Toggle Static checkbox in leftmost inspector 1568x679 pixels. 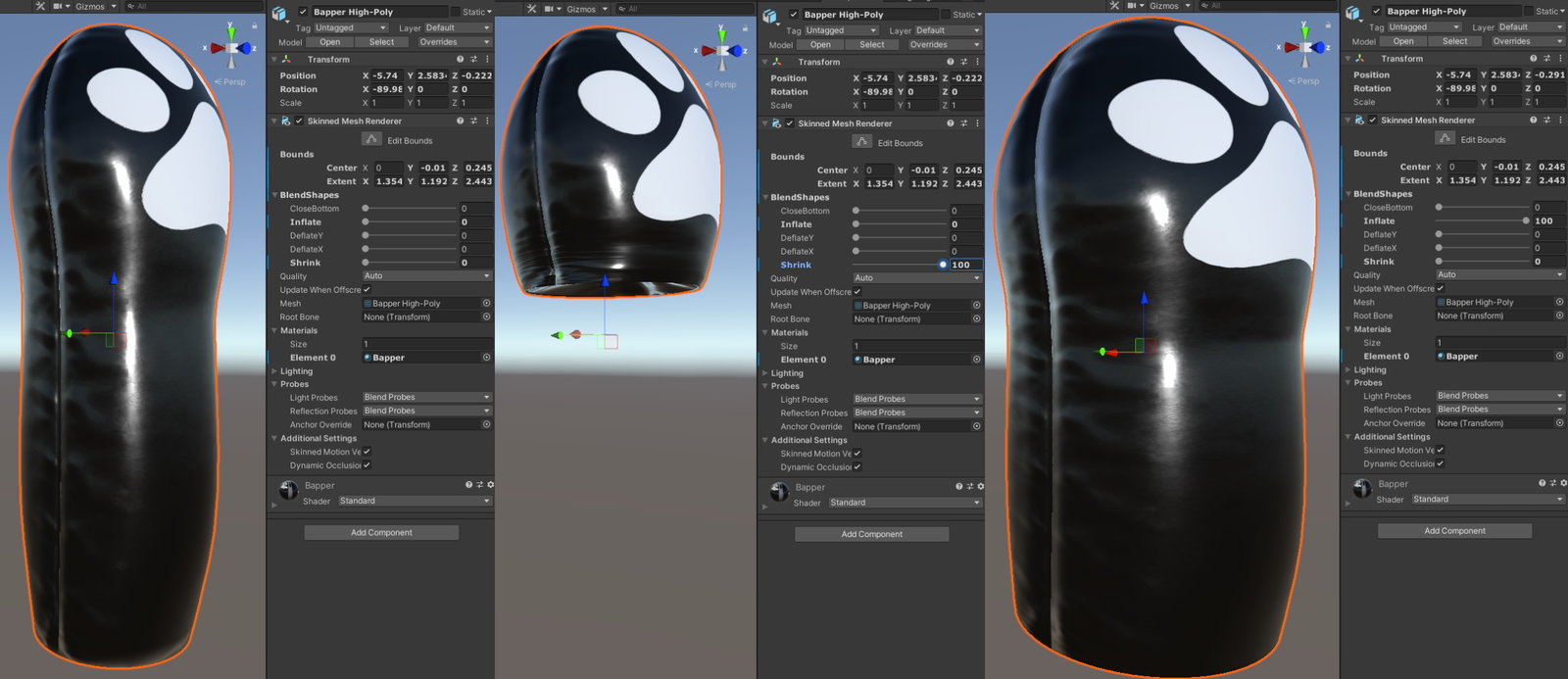click(455, 12)
